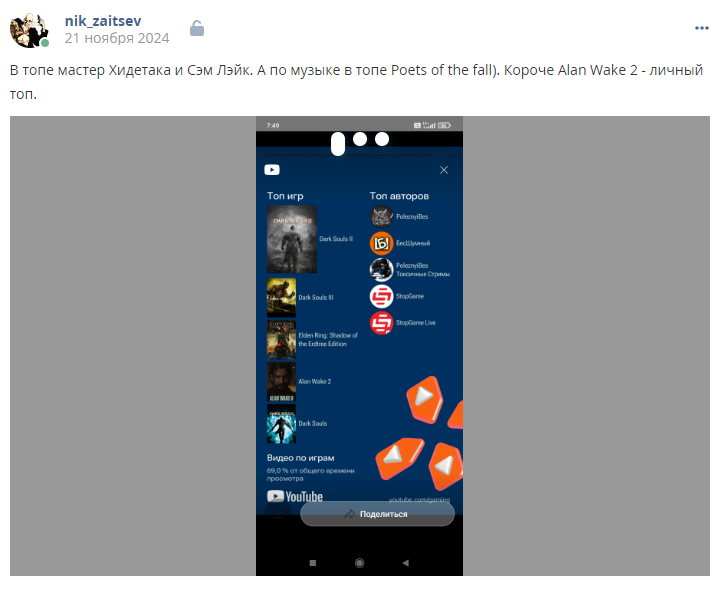
Task: Open nik_zaitsev profile avatar
Action: point(29,30)
